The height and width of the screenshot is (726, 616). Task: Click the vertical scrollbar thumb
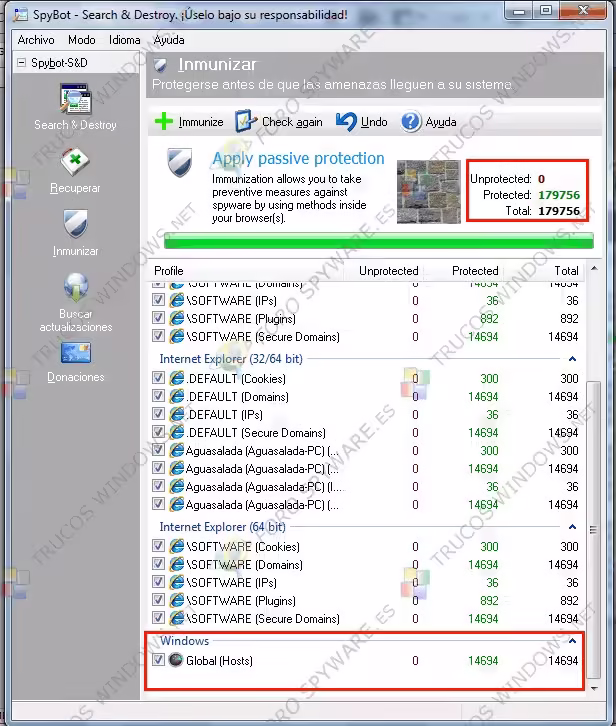pyautogui.click(x=594, y=530)
